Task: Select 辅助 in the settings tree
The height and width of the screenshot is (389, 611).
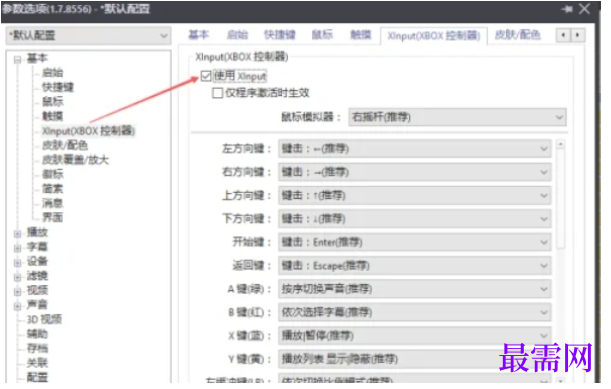Action: [x=37, y=334]
